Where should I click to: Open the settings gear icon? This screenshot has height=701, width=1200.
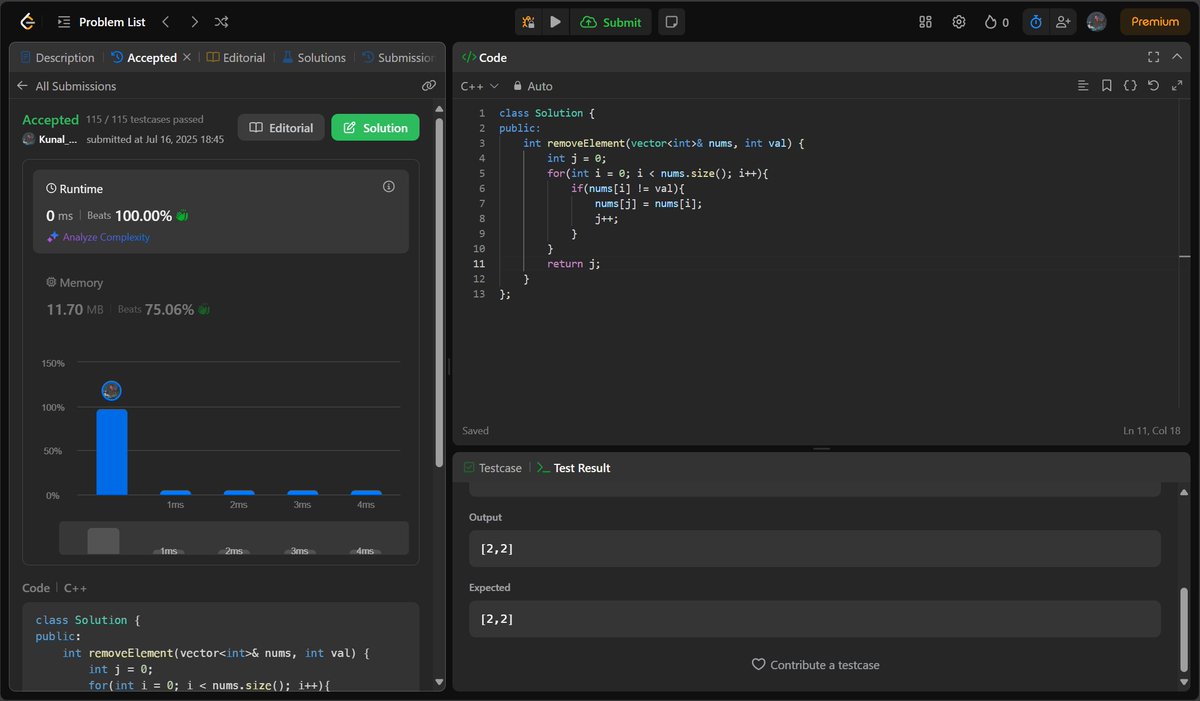(x=959, y=22)
